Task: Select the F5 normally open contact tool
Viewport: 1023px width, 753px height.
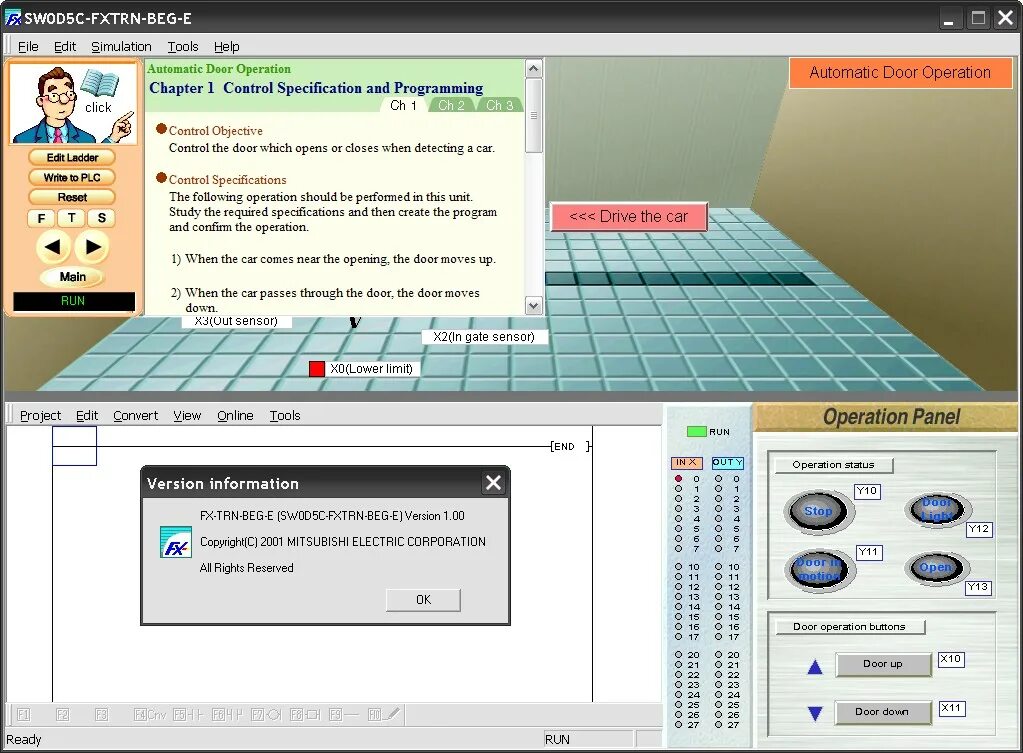Action: pos(189,715)
